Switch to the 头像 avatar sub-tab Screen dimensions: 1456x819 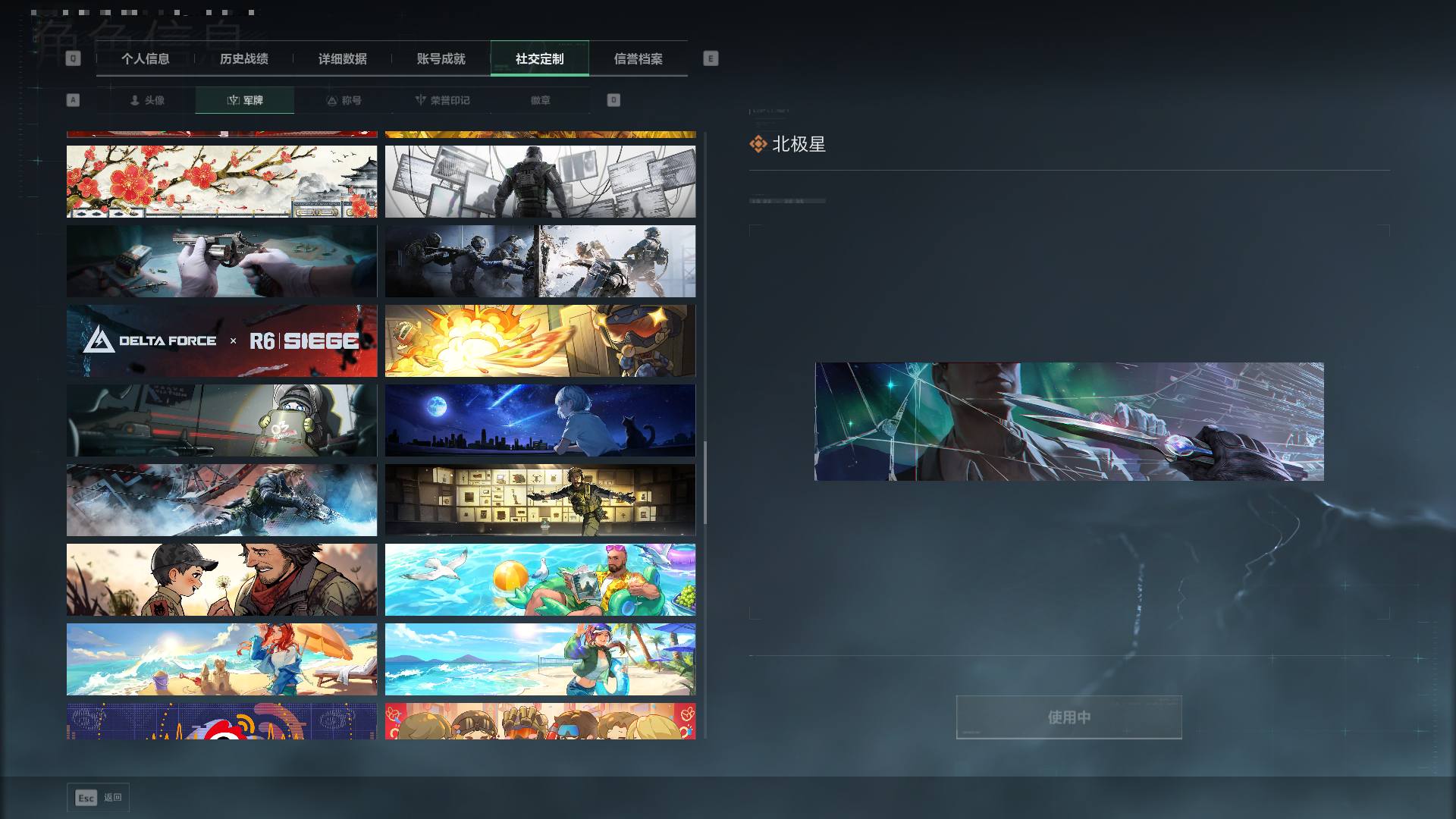146,100
